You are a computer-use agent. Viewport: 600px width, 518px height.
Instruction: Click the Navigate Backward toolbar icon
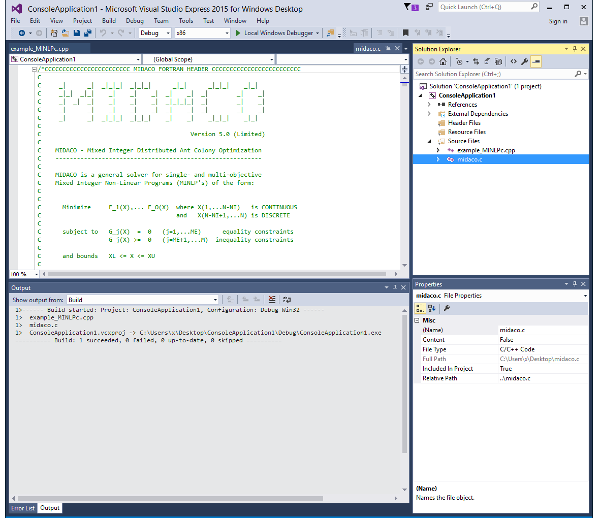[x=22, y=33]
